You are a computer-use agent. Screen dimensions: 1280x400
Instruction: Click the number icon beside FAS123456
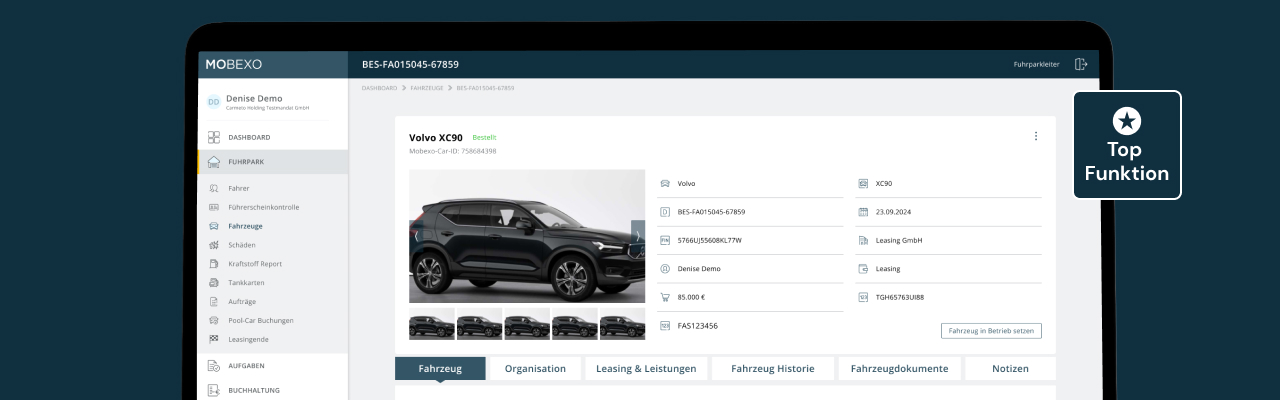tap(665, 325)
